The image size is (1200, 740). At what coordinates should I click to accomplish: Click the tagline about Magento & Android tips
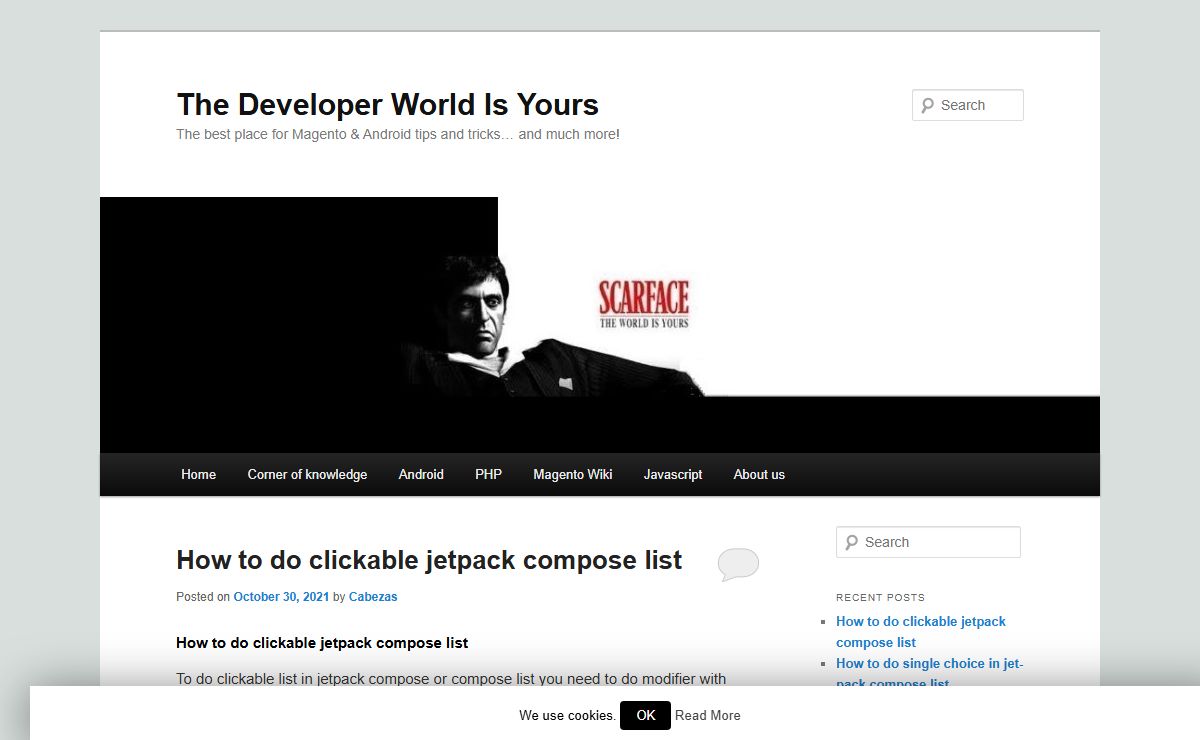pyautogui.click(x=398, y=133)
